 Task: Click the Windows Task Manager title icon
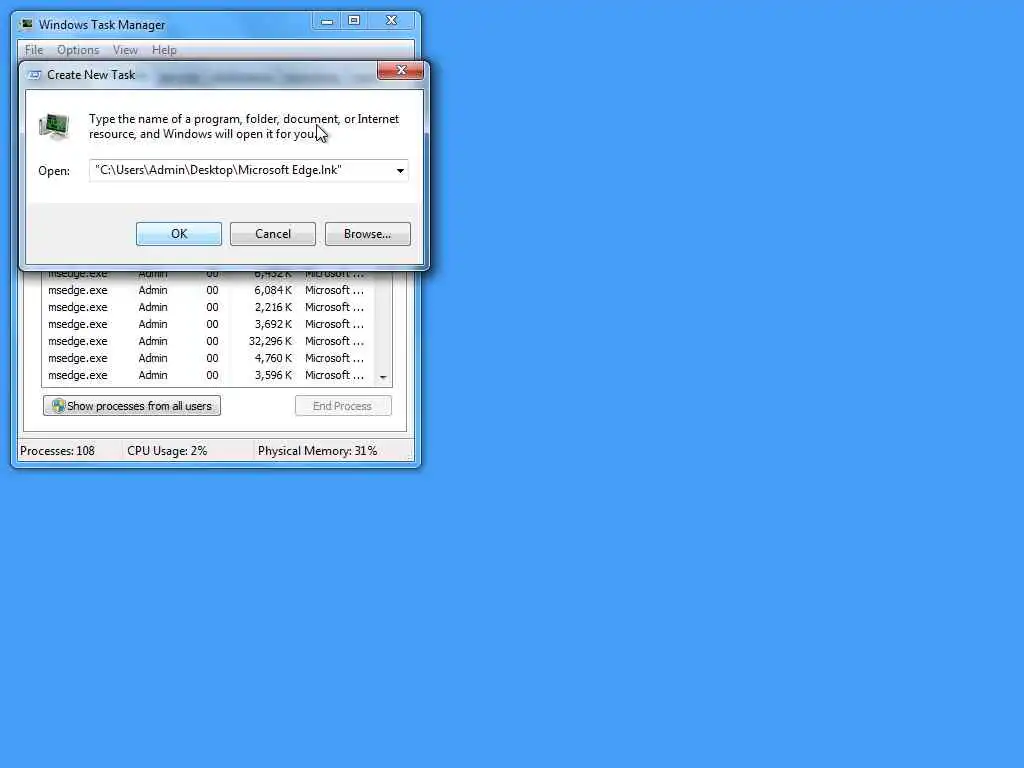pos(26,25)
